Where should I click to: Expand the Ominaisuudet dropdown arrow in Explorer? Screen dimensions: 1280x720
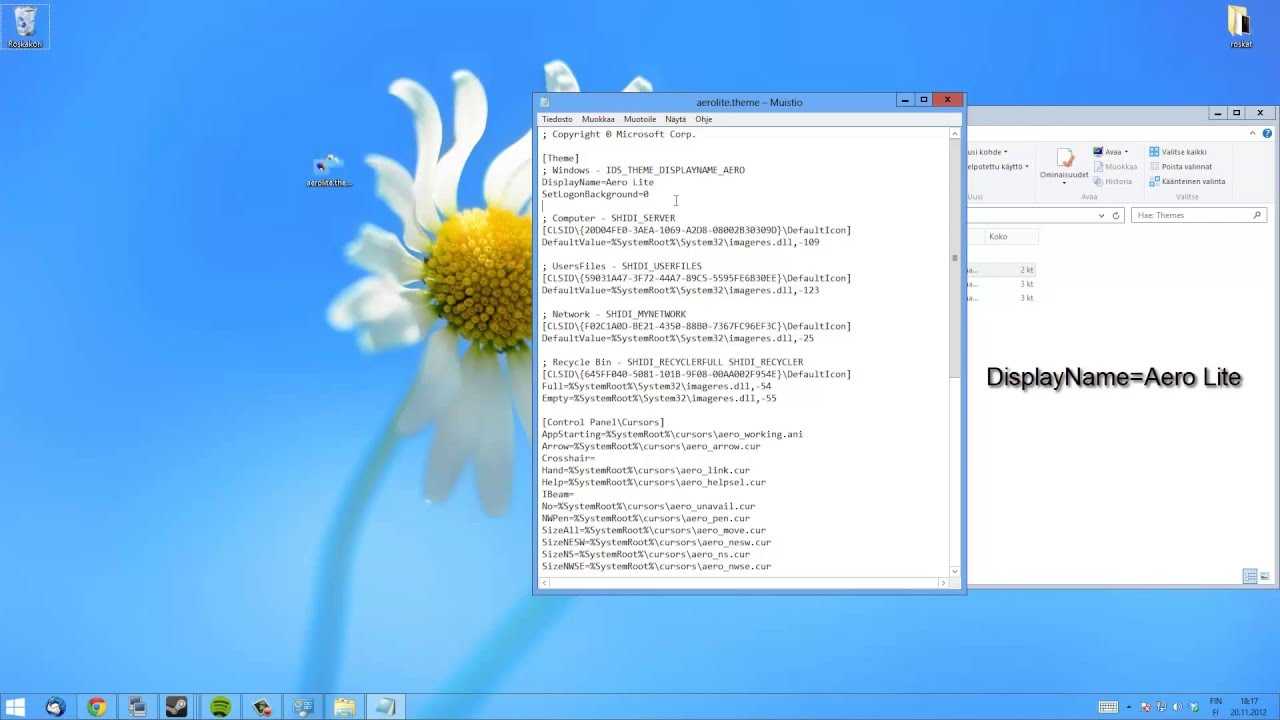[x=1064, y=183]
